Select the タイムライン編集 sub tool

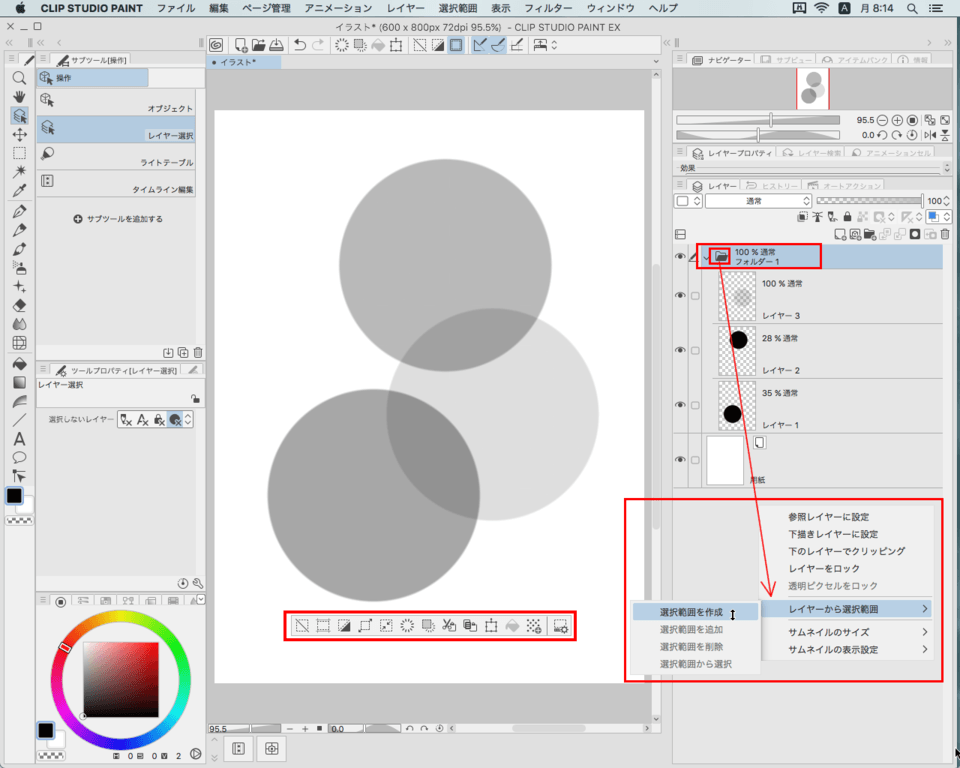click(x=116, y=183)
